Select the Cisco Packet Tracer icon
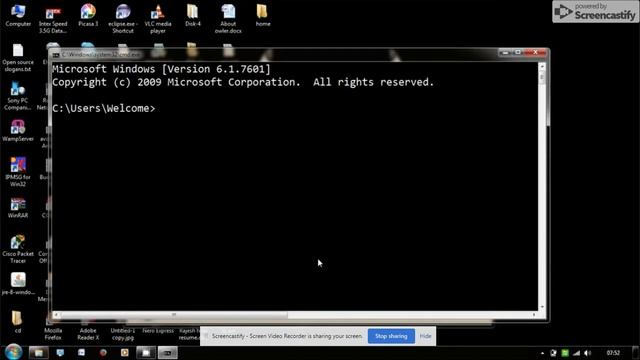The image size is (640, 360). pyautogui.click(x=18, y=249)
